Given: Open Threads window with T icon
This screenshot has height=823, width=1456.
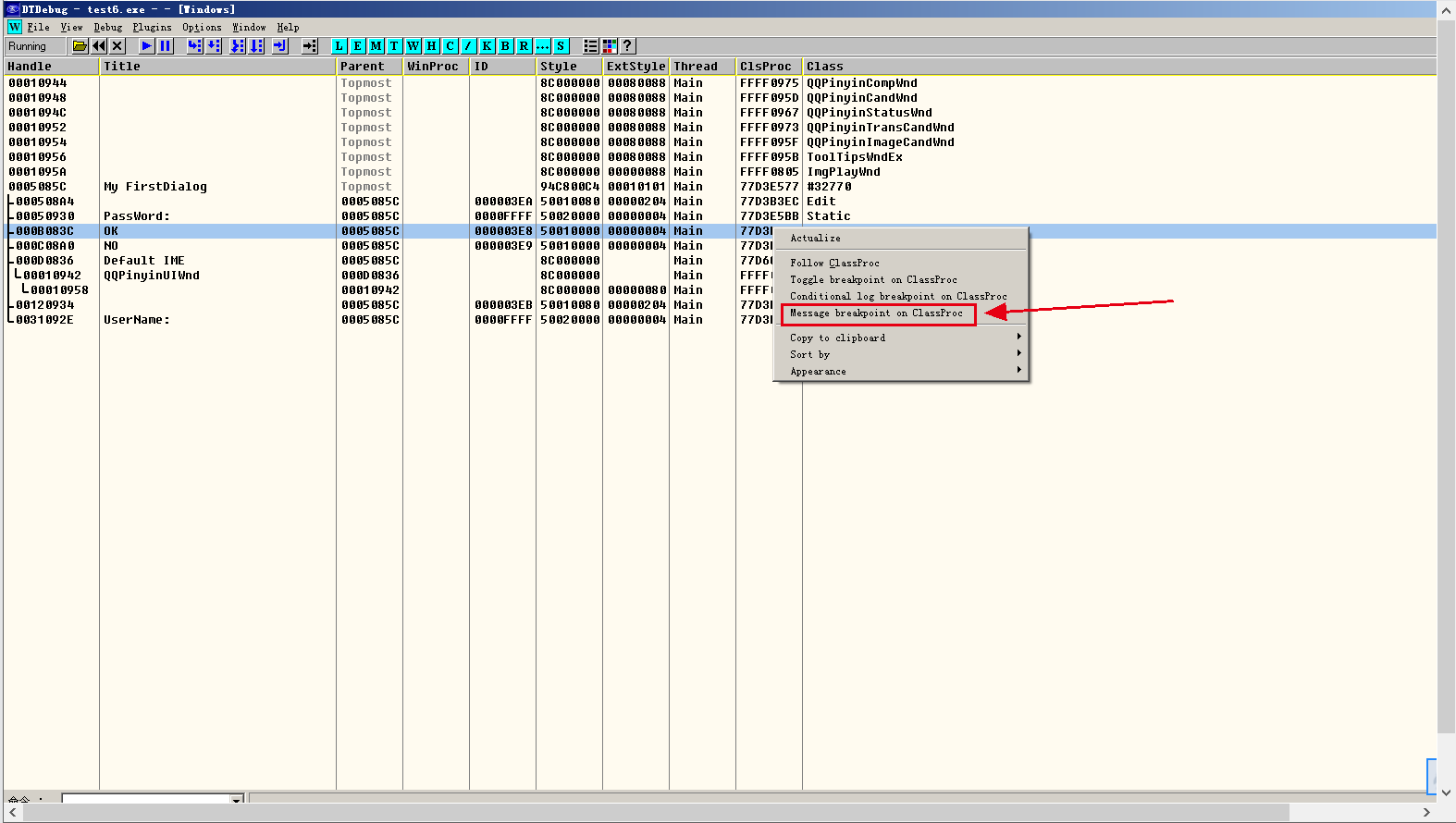Looking at the screenshot, I should coord(395,46).
